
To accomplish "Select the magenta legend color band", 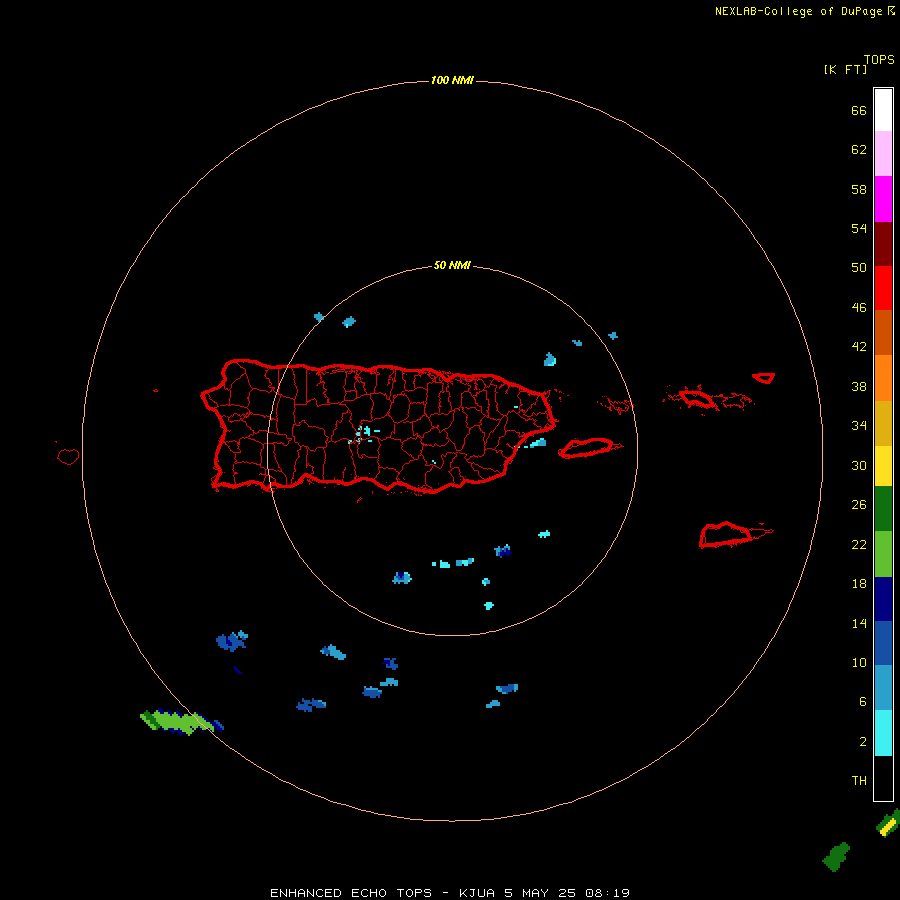I will [883, 199].
